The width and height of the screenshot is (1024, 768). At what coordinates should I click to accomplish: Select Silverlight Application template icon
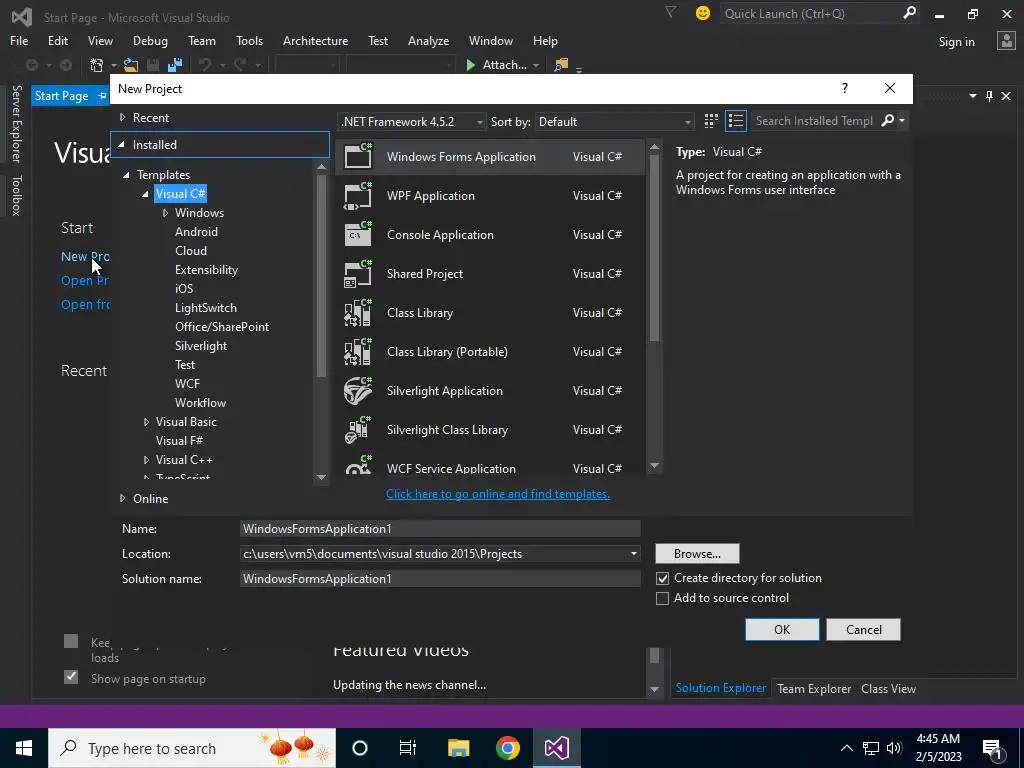[358, 391]
